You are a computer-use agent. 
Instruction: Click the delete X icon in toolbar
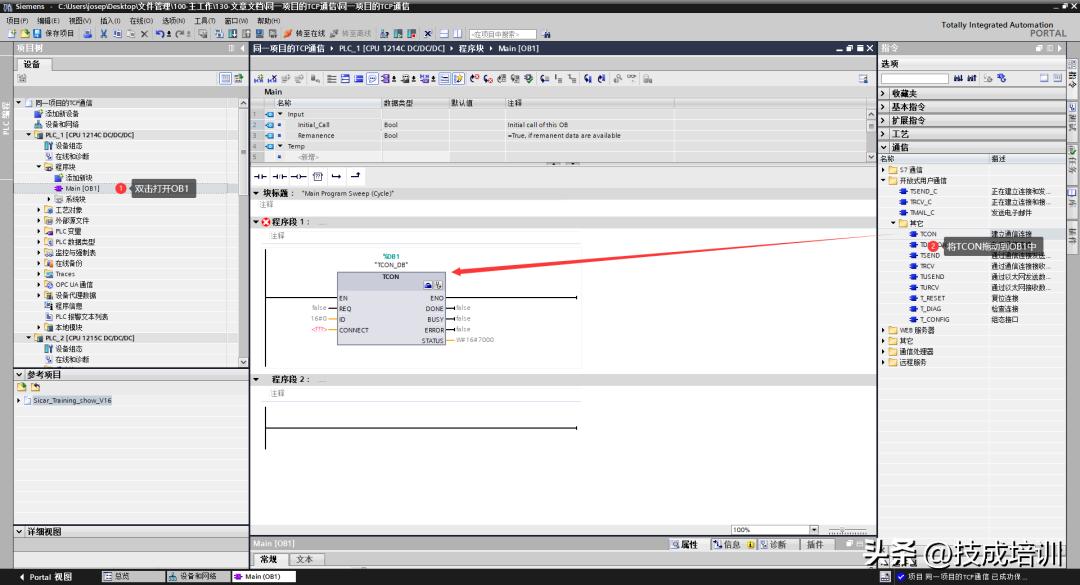144,33
